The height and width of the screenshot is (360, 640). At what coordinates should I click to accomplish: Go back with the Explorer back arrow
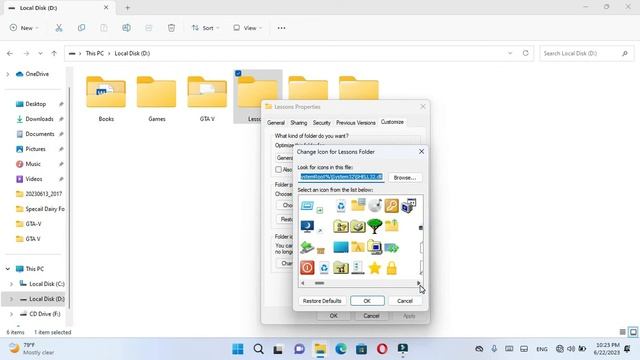tap(10, 53)
